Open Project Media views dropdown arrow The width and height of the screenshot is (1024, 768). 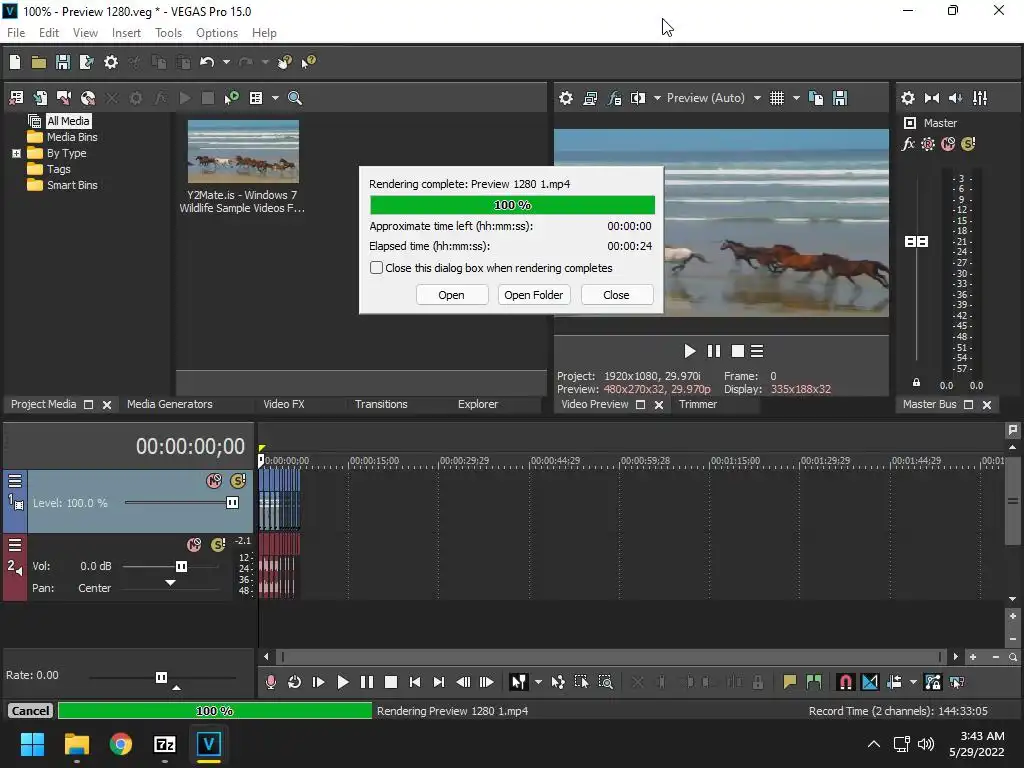pyautogui.click(x=275, y=98)
